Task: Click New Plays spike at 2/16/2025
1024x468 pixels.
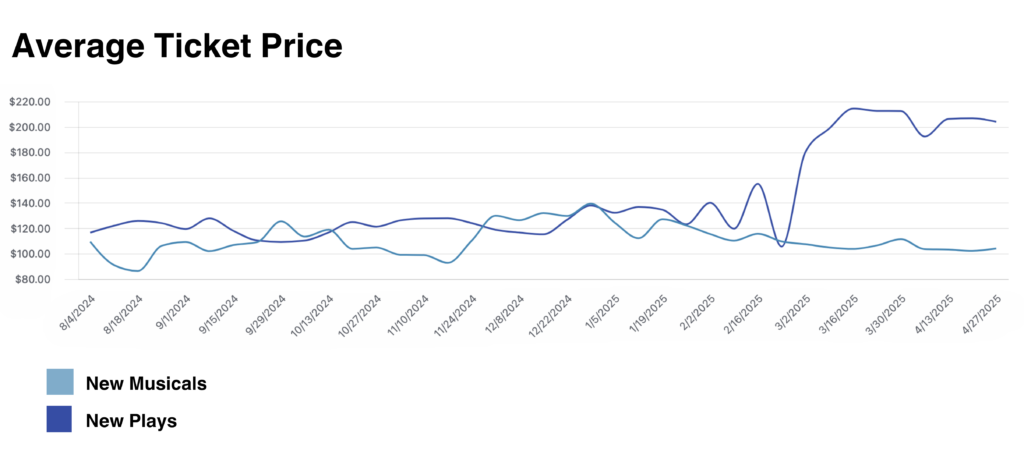Action: 758,183
